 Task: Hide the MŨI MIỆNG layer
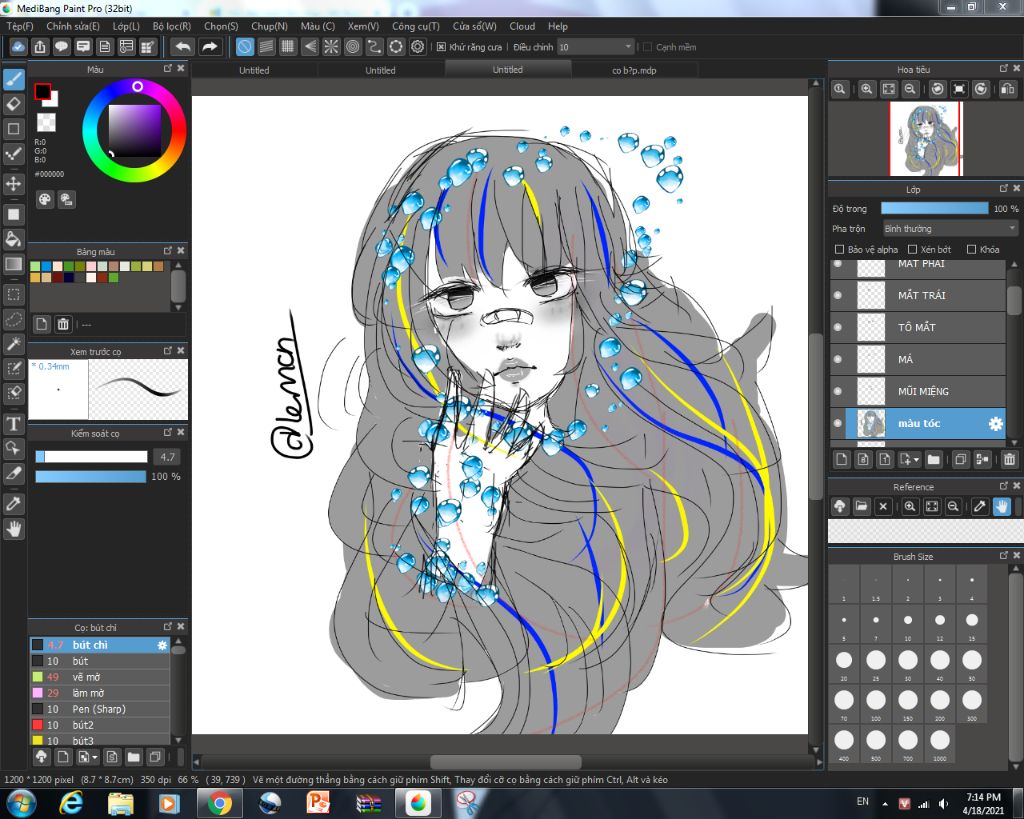coord(838,391)
